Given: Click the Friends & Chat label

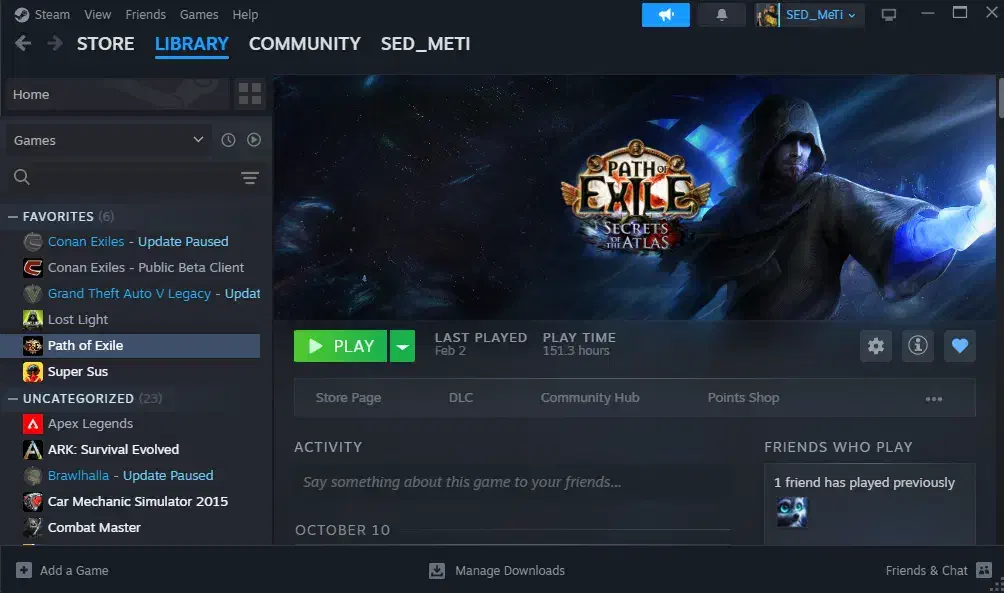Looking at the screenshot, I should tap(927, 571).
